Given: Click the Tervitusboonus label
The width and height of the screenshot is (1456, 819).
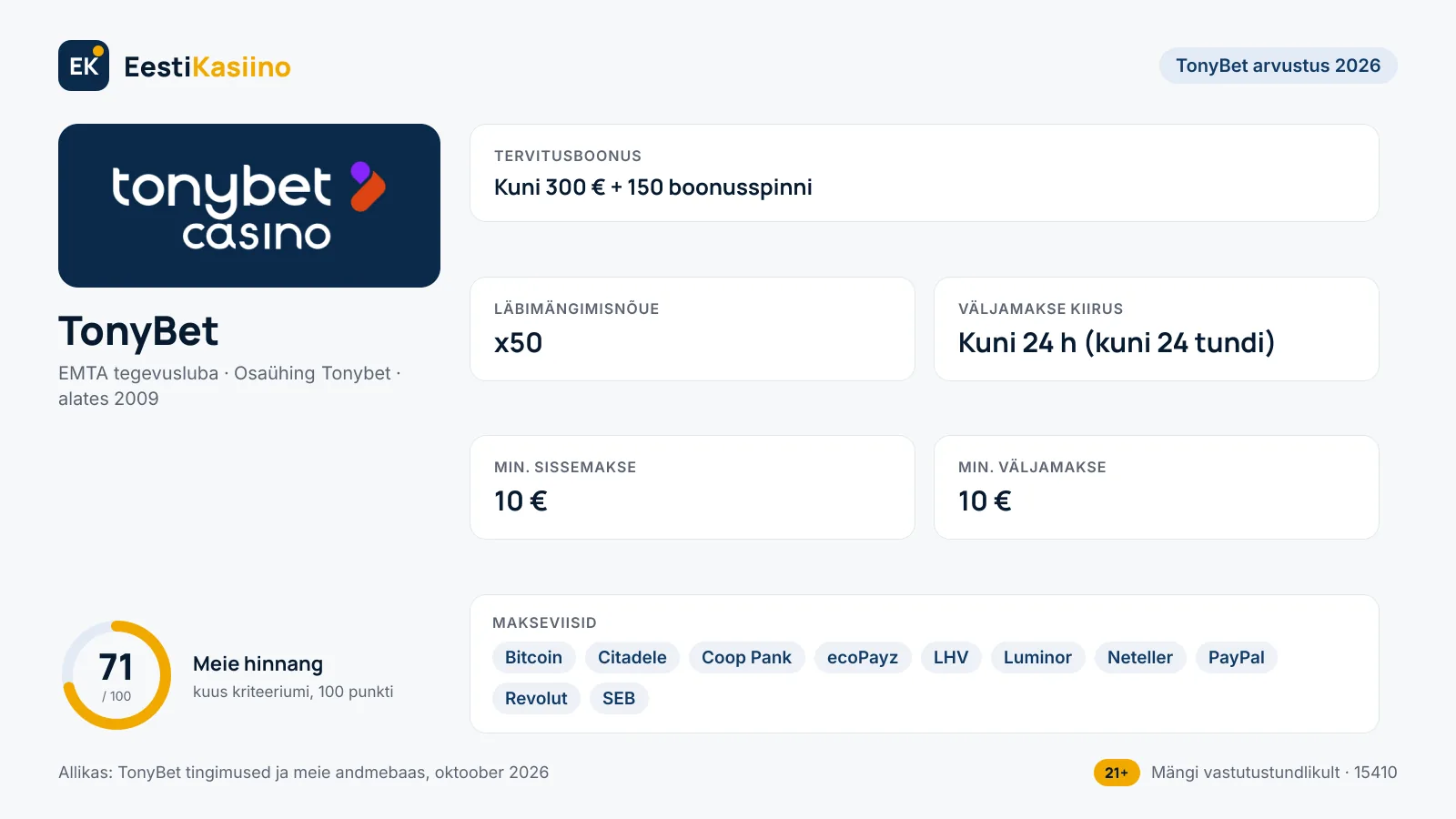Looking at the screenshot, I should (x=568, y=156).
